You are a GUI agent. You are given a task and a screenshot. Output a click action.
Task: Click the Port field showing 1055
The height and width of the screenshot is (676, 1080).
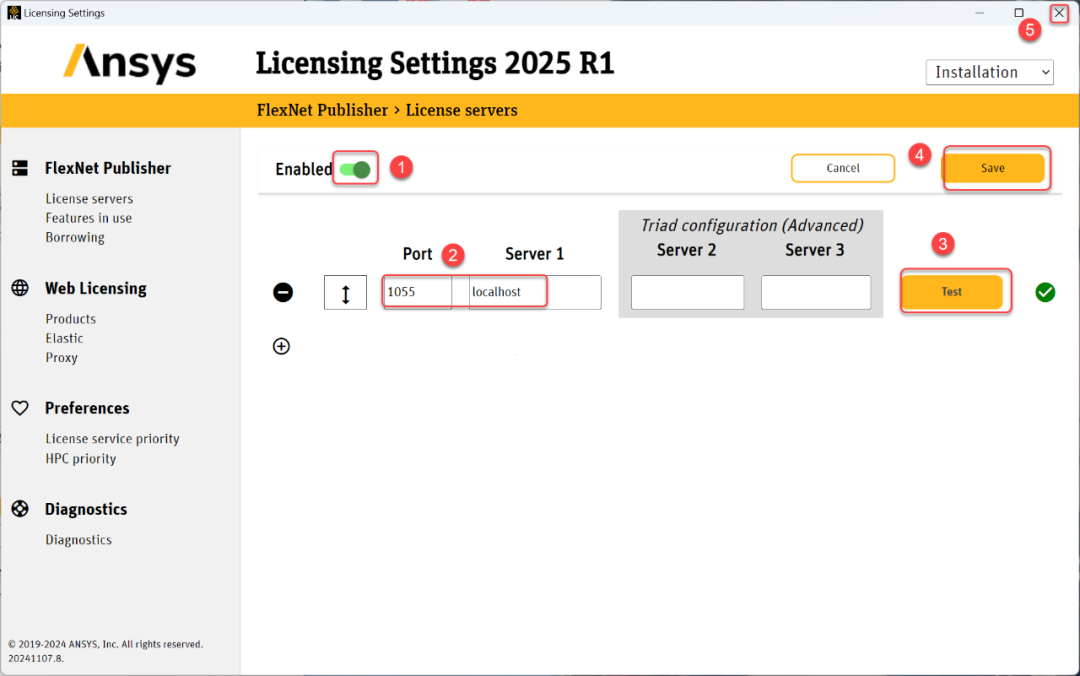(417, 292)
